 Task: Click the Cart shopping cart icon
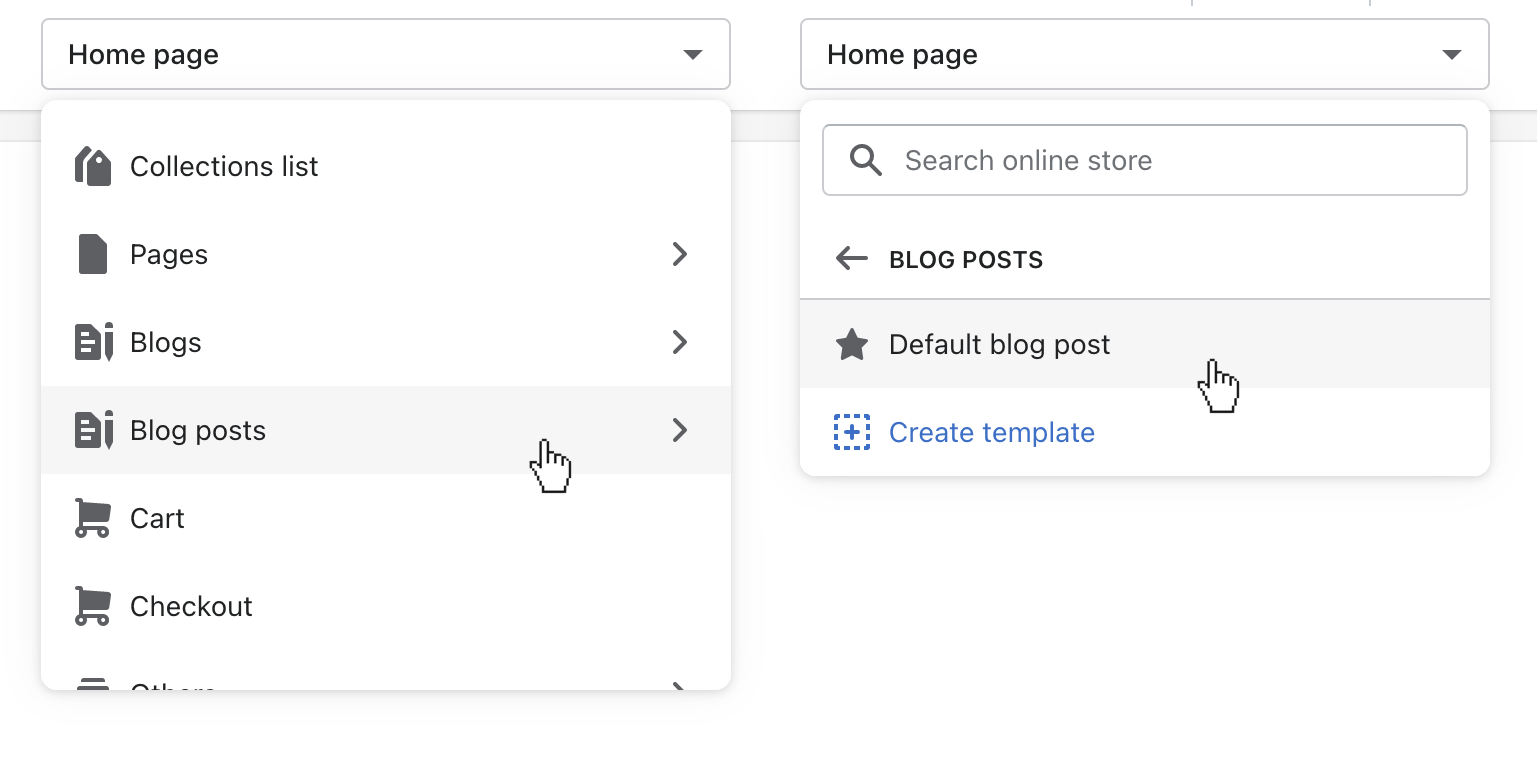pyautogui.click(x=92, y=518)
